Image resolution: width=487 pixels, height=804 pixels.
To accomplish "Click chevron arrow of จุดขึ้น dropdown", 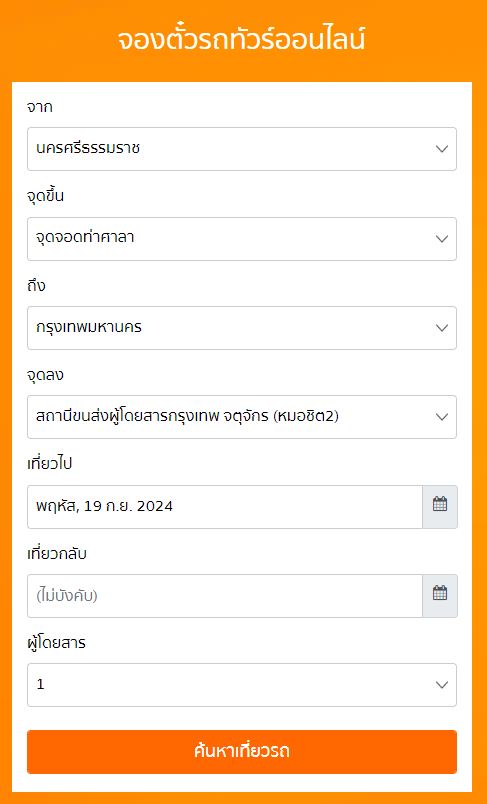I will [x=442, y=239].
